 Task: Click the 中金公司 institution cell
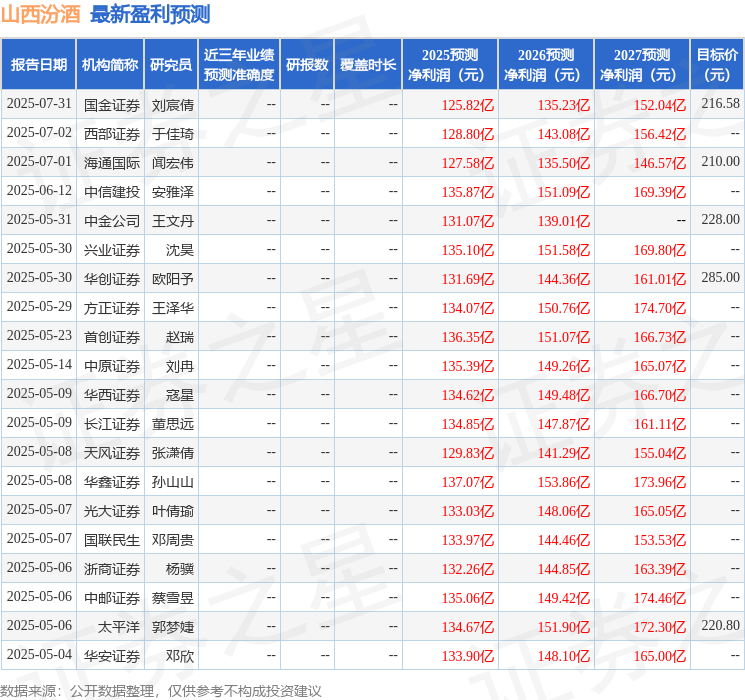[112, 221]
